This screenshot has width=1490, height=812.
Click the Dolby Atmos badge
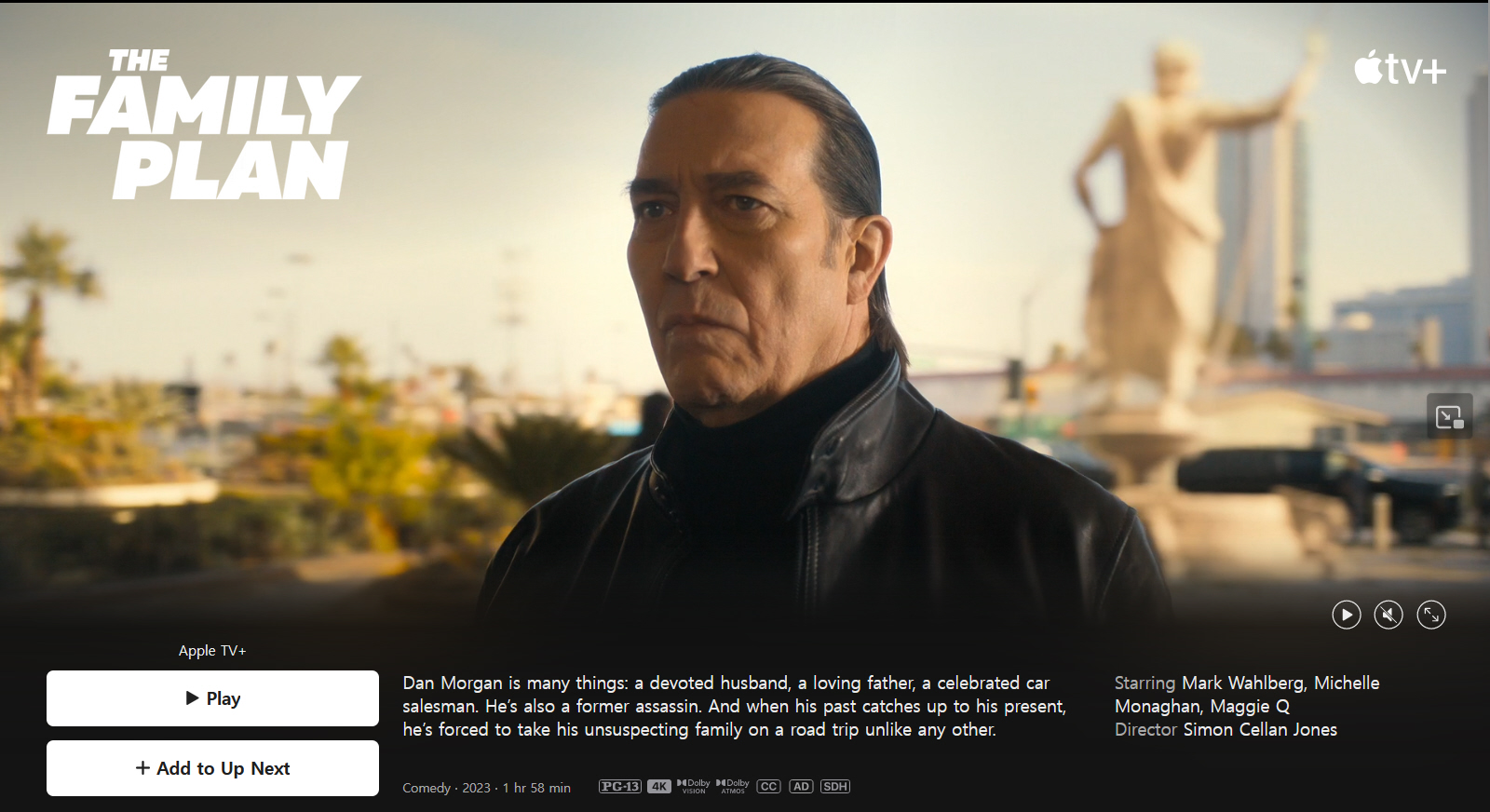[733, 787]
